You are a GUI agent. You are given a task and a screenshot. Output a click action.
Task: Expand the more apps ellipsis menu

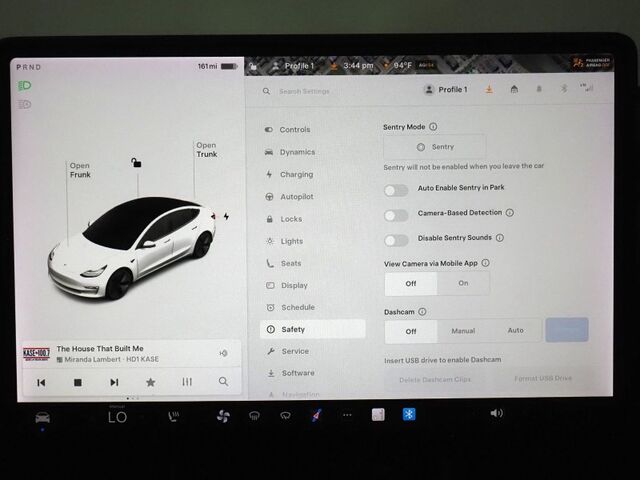347,415
